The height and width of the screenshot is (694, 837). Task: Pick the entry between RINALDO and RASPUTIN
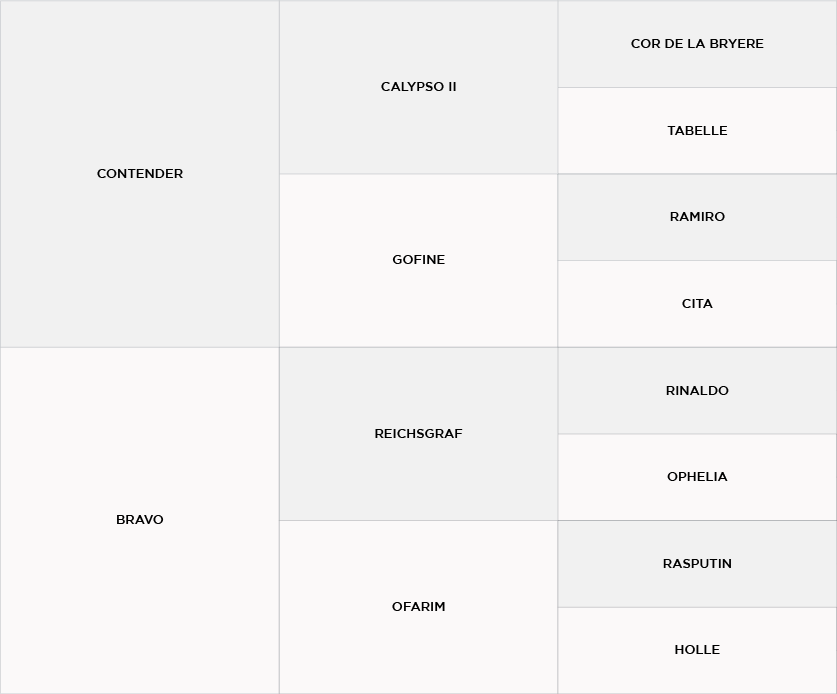click(x=697, y=477)
